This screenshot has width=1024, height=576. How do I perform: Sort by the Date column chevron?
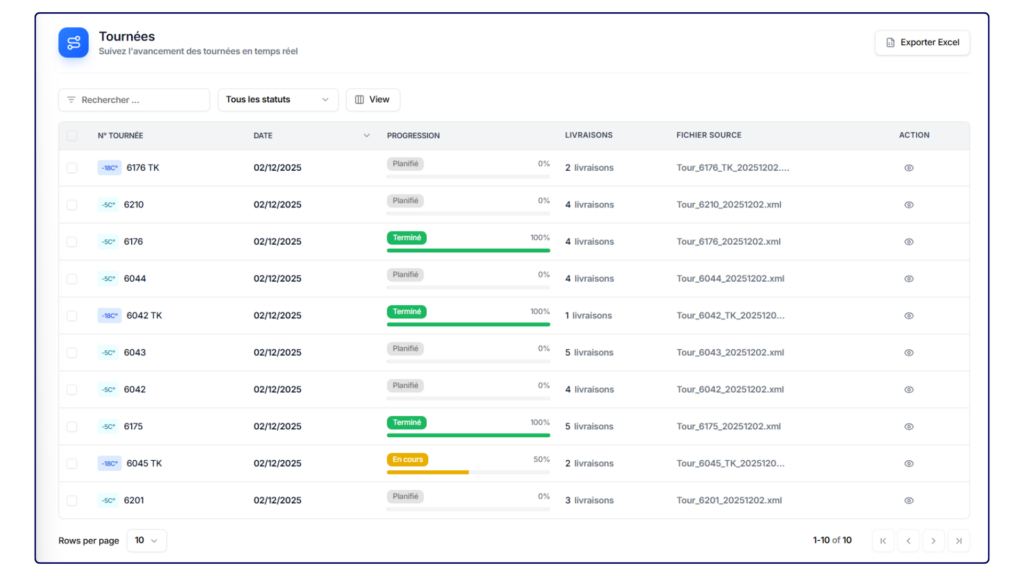coord(366,136)
